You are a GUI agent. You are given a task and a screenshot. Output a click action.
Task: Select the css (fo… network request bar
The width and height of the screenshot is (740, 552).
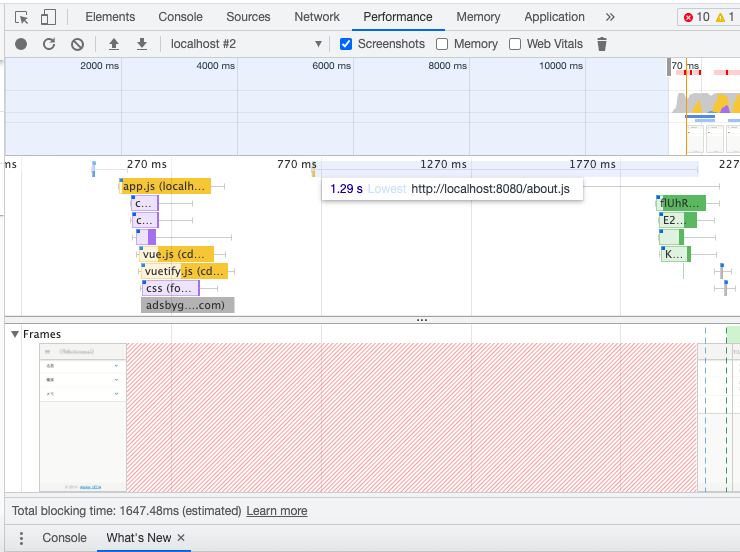171,288
